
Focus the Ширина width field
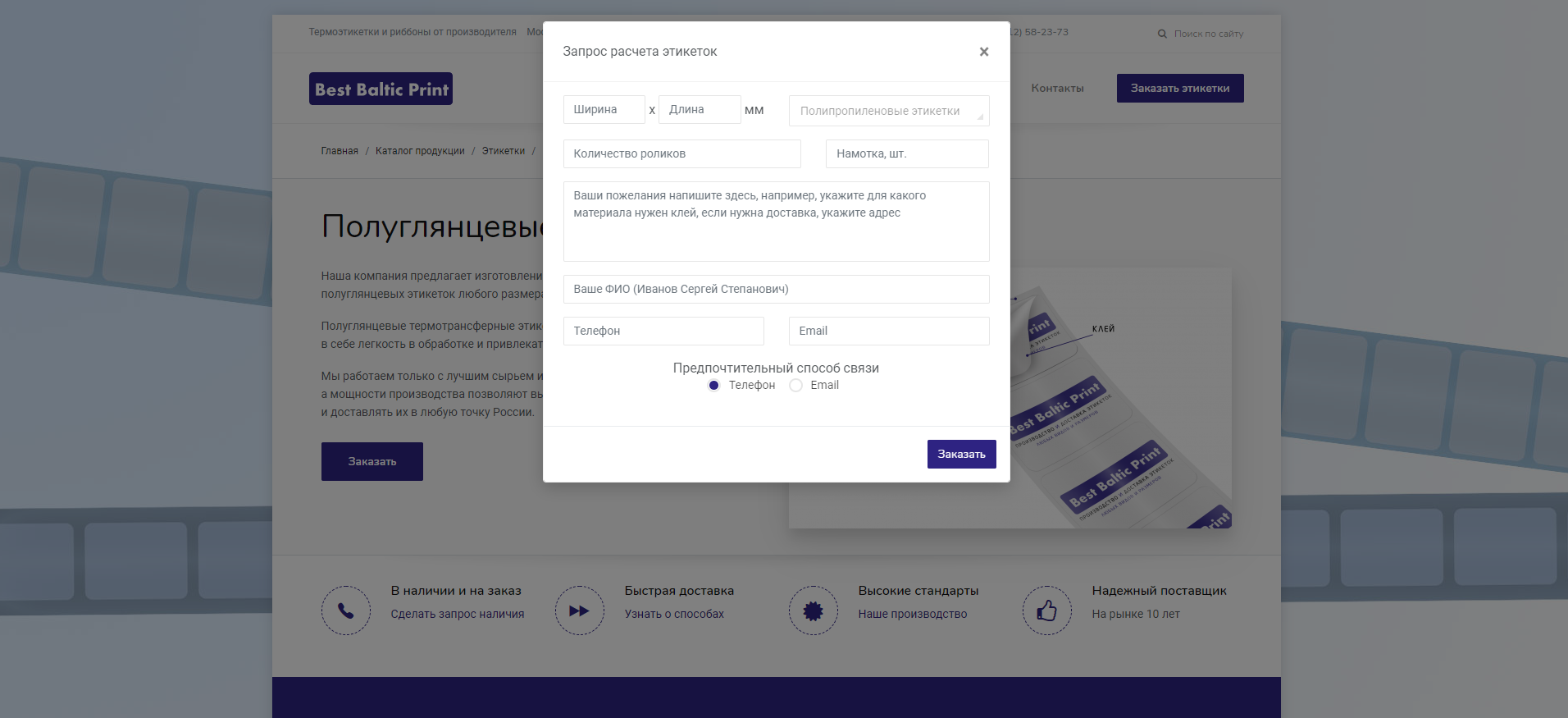604,109
